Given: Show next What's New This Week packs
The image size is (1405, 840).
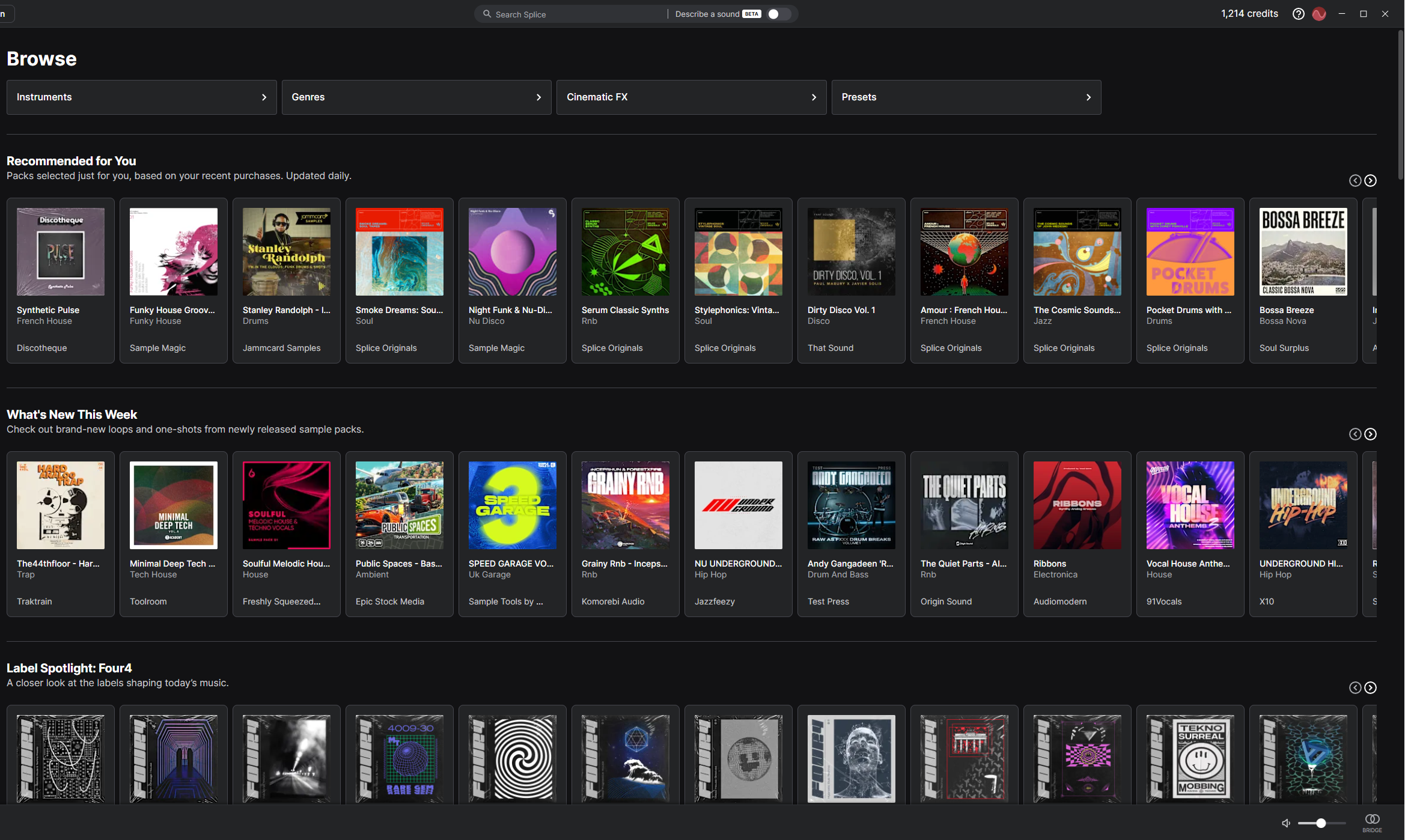Looking at the screenshot, I should [1370, 434].
